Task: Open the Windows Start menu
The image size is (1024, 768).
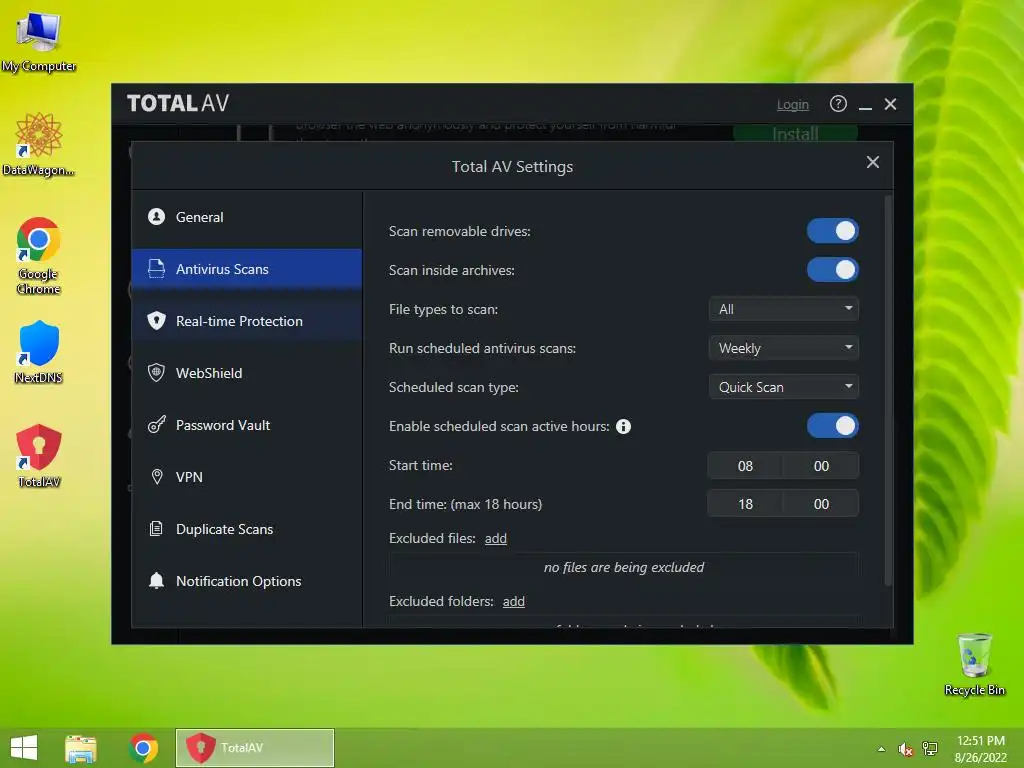Action: pos(24,748)
